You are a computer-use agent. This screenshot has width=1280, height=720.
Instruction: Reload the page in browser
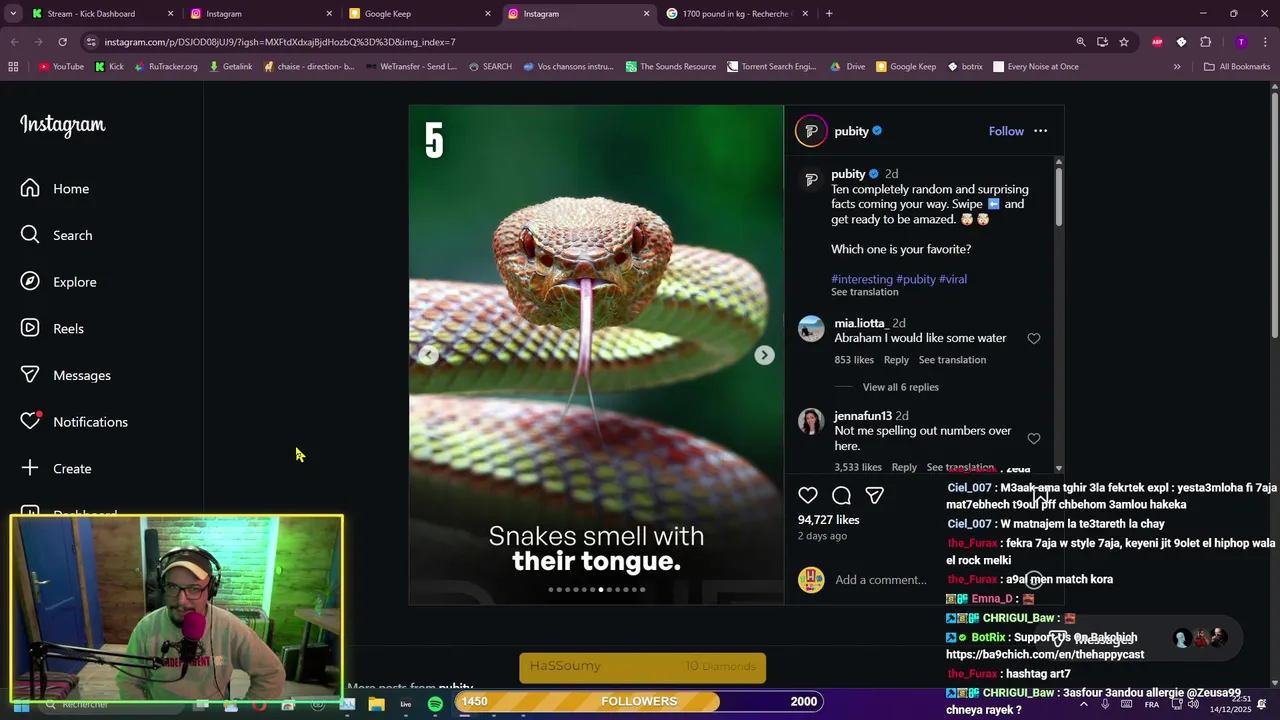point(62,42)
